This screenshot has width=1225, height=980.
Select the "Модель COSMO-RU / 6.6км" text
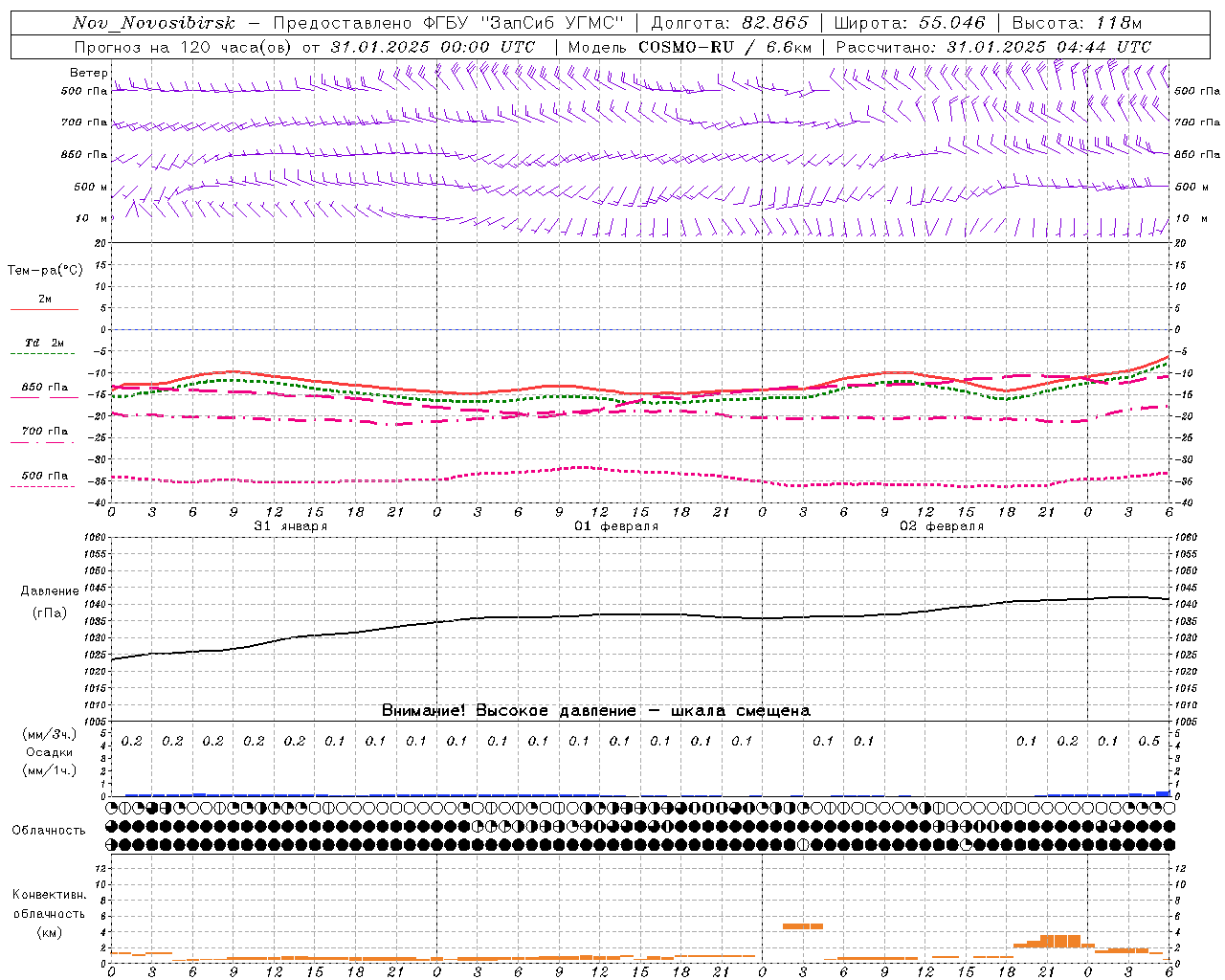pyautogui.click(x=689, y=47)
